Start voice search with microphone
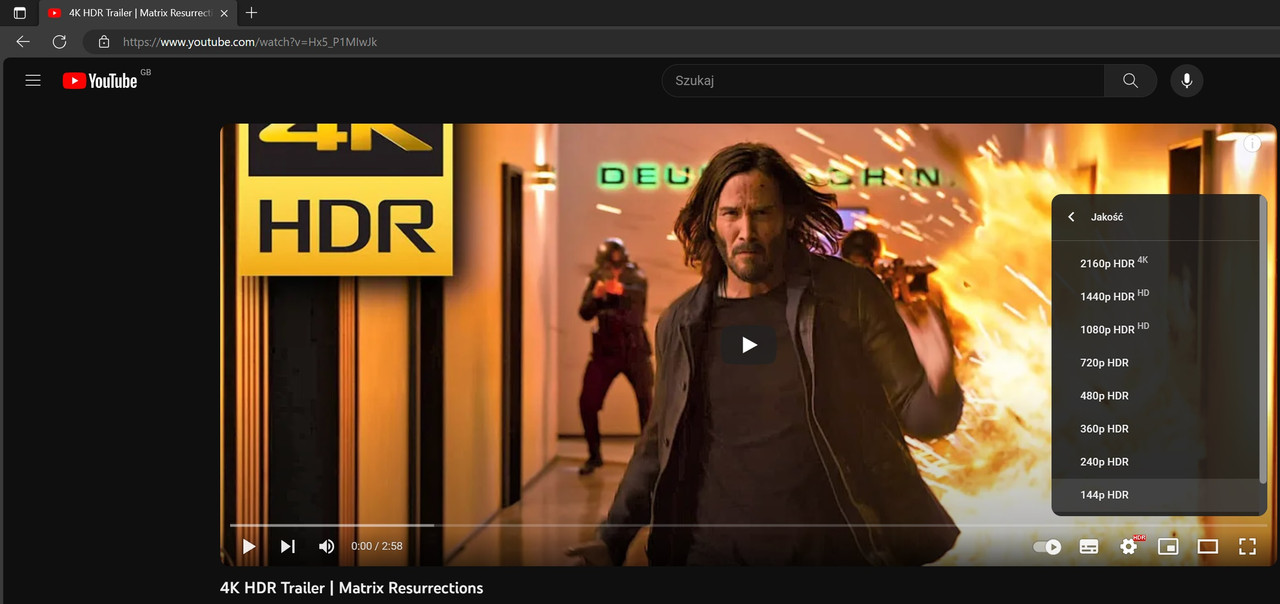This screenshot has height=604, width=1280. [1187, 81]
